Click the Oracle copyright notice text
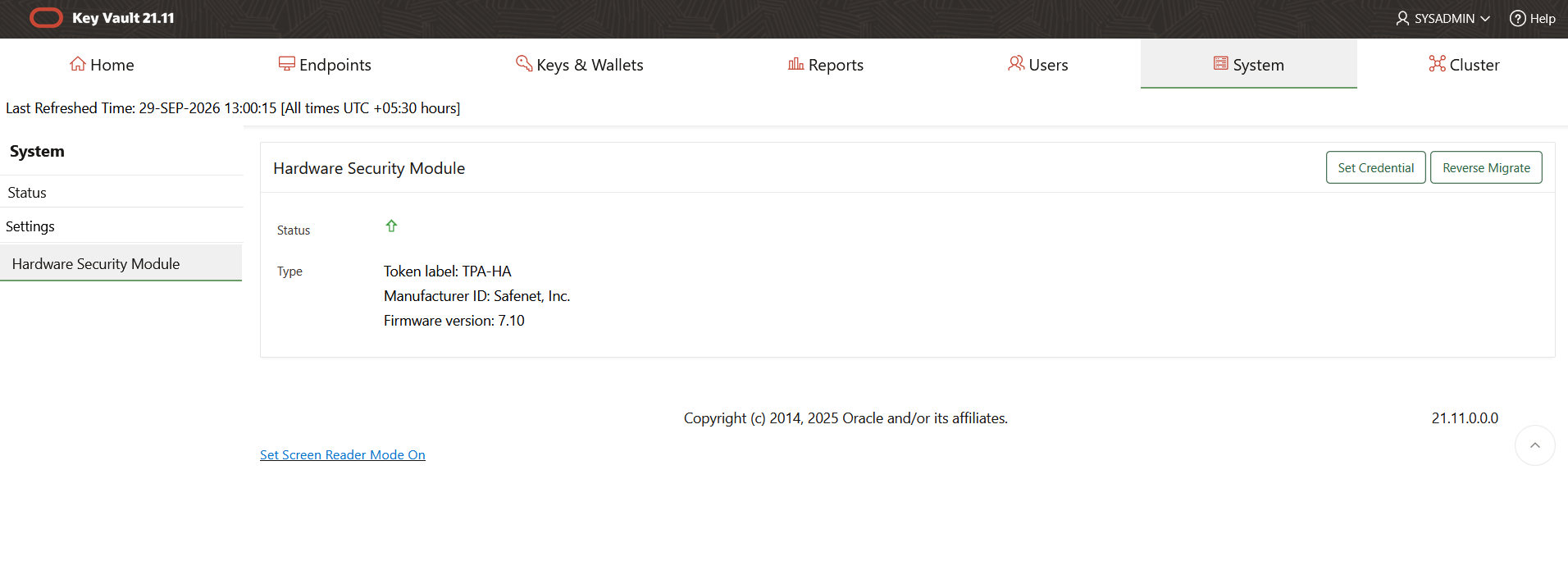1568x584 pixels. tap(846, 418)
